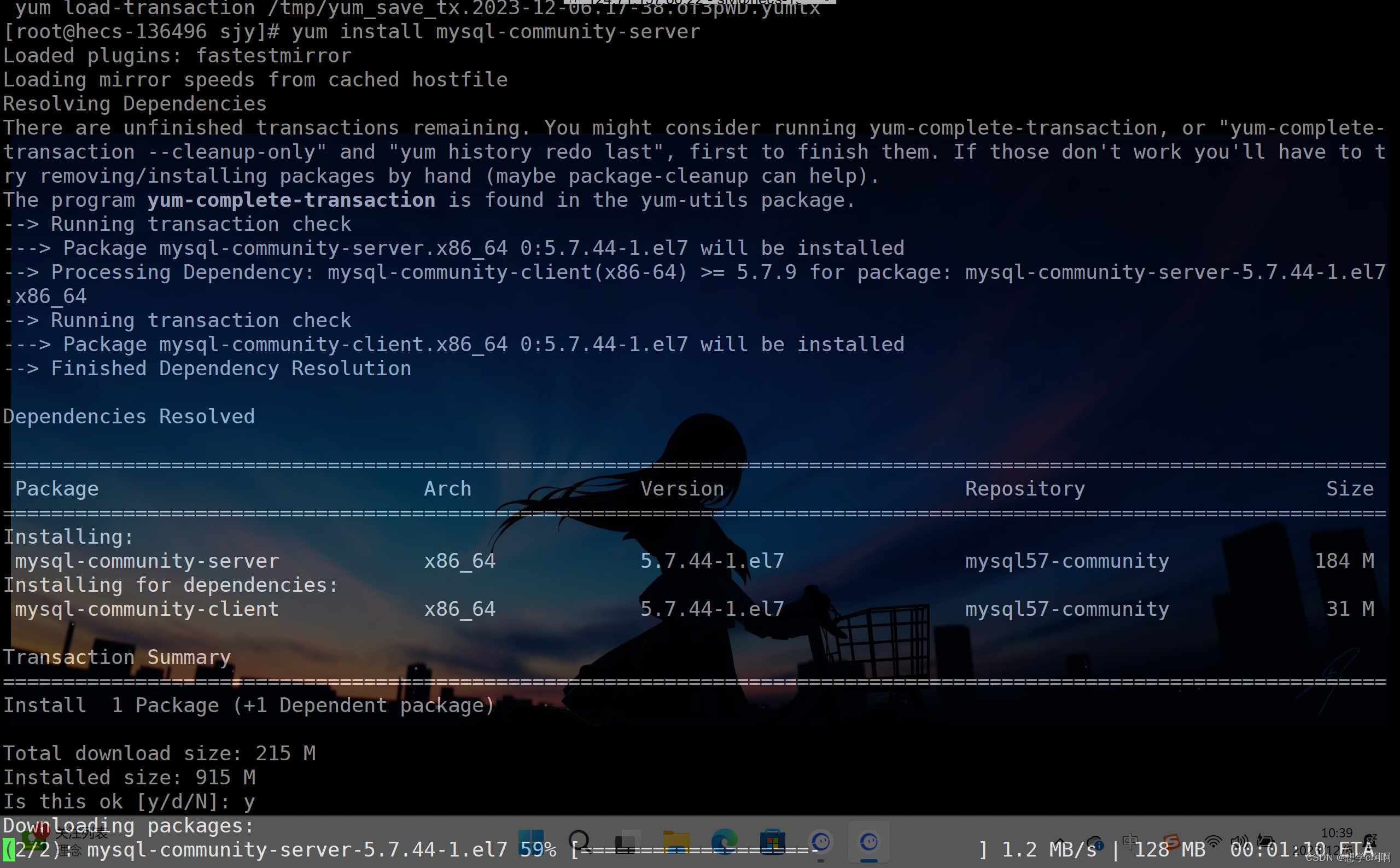Click the Arch column header
The width and height of the screenshot is (1400, 868).
click(x=448, y=488)
